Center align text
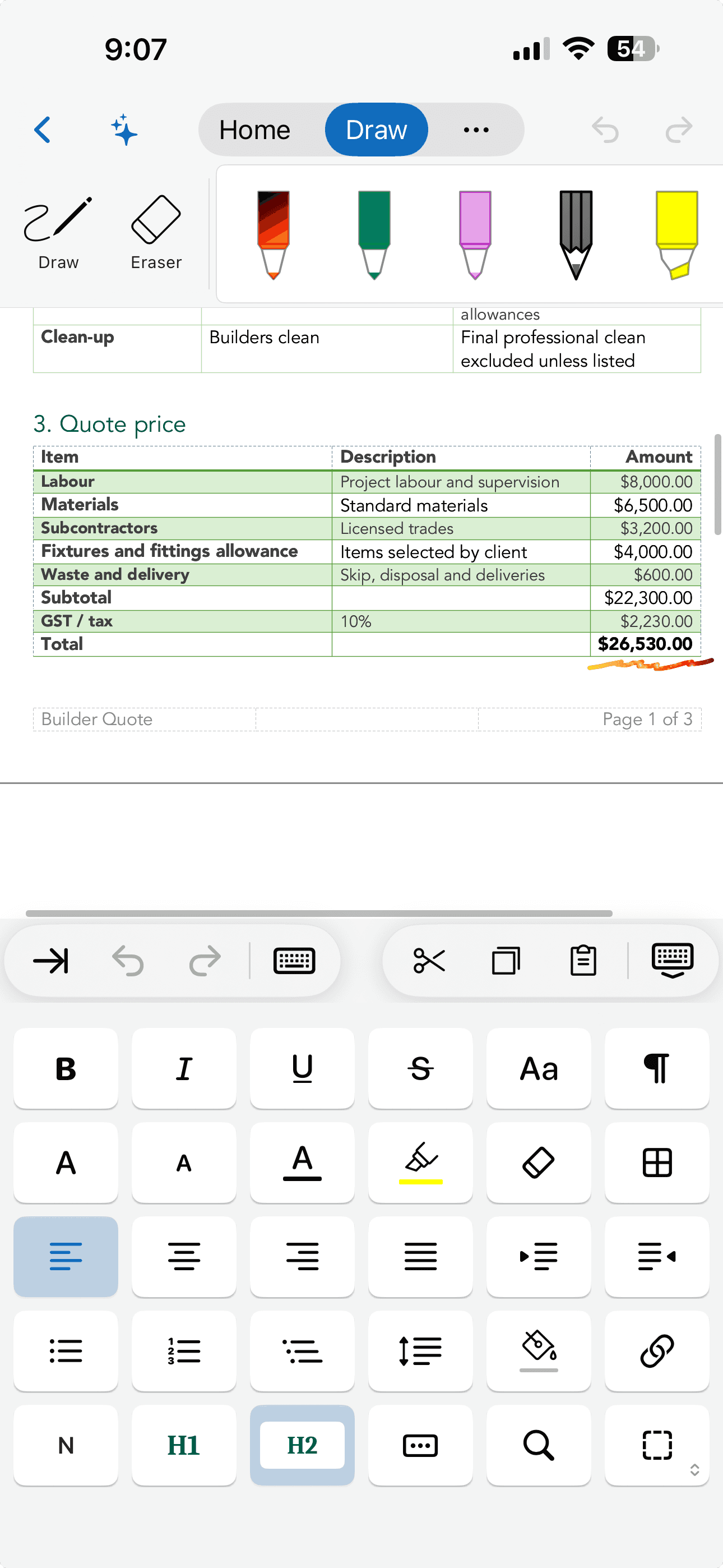 [184, 1257]
